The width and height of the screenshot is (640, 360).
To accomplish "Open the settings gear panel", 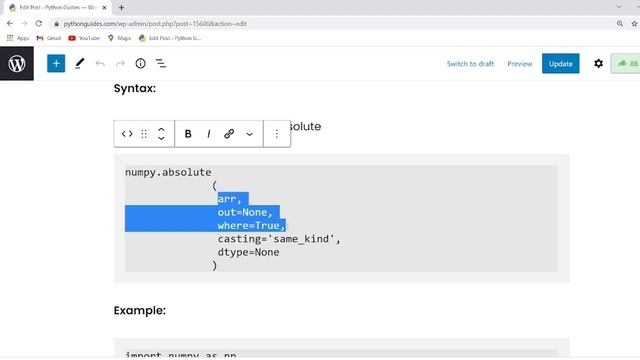I will pyautogui.click(x=598, y=63).
